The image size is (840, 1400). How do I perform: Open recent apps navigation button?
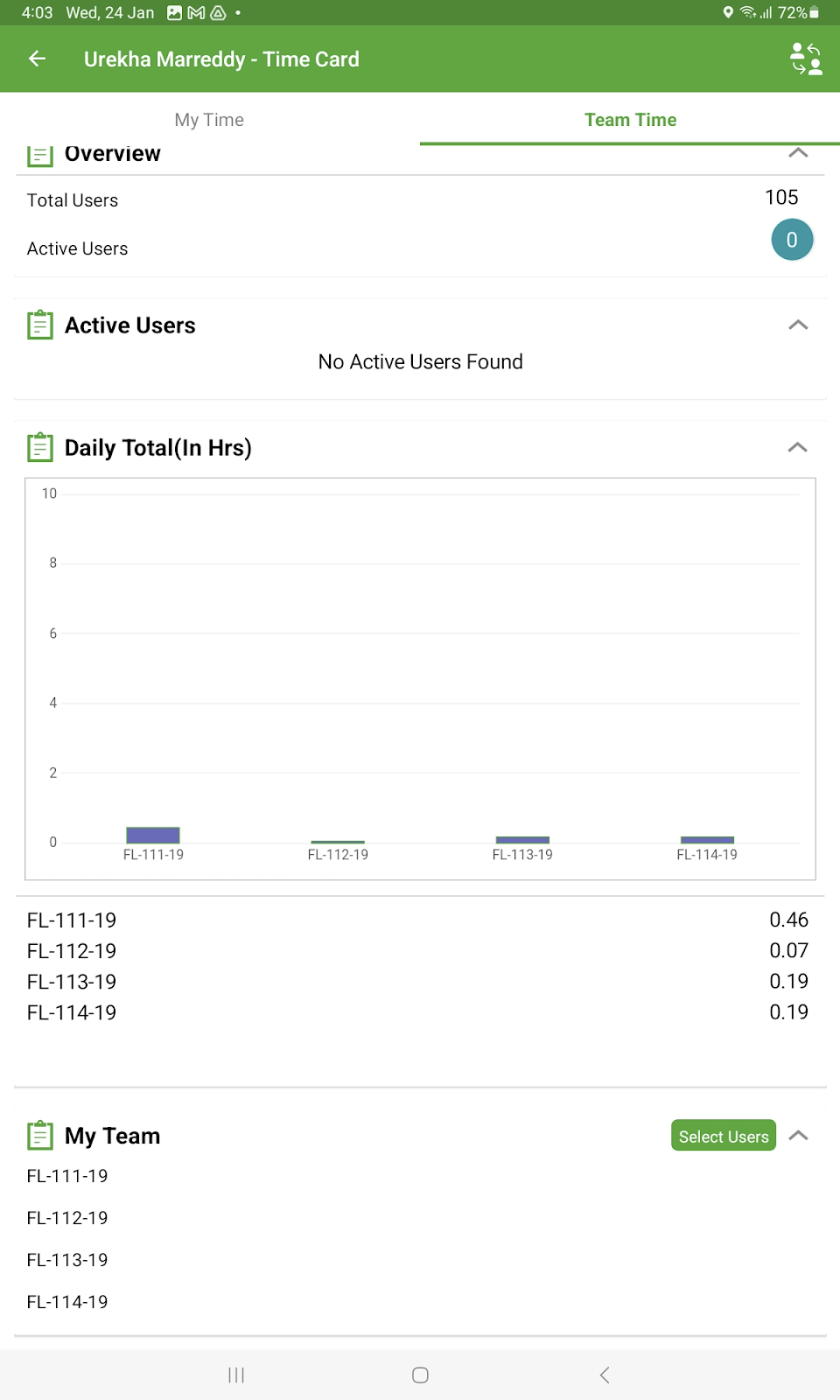(236, 1375)
